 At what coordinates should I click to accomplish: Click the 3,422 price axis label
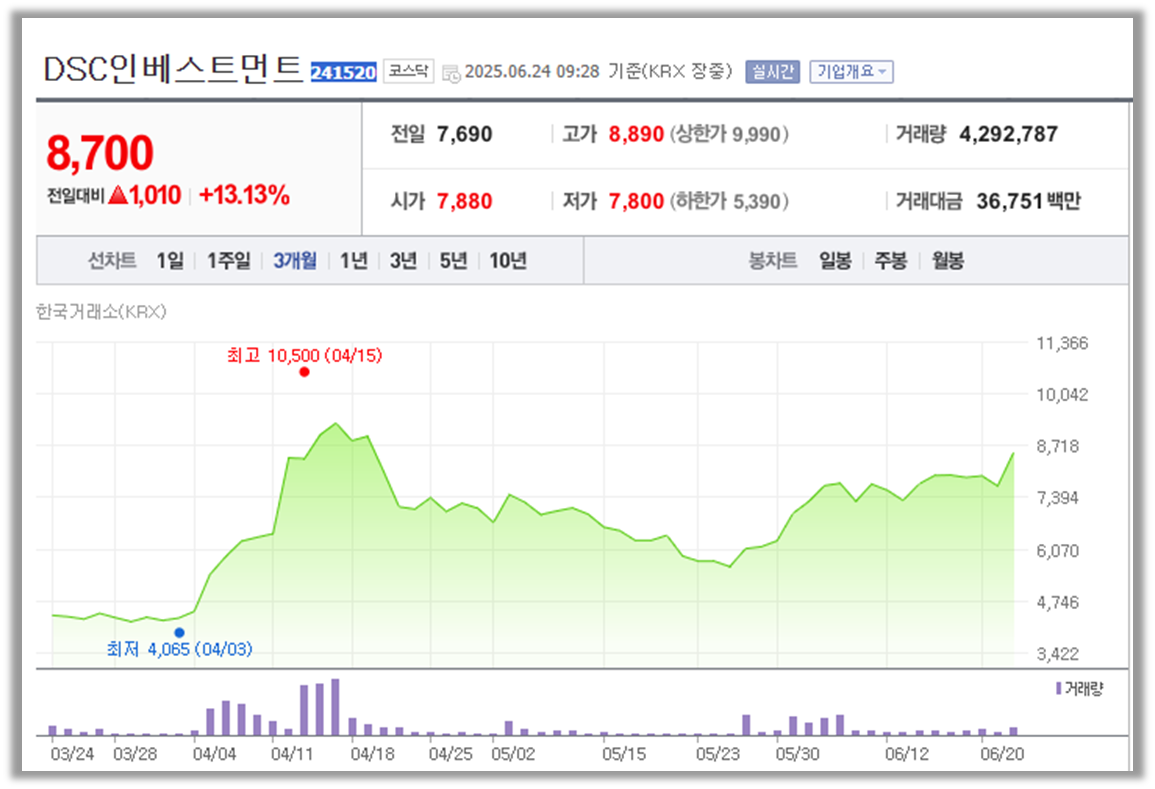[1057, 654]
